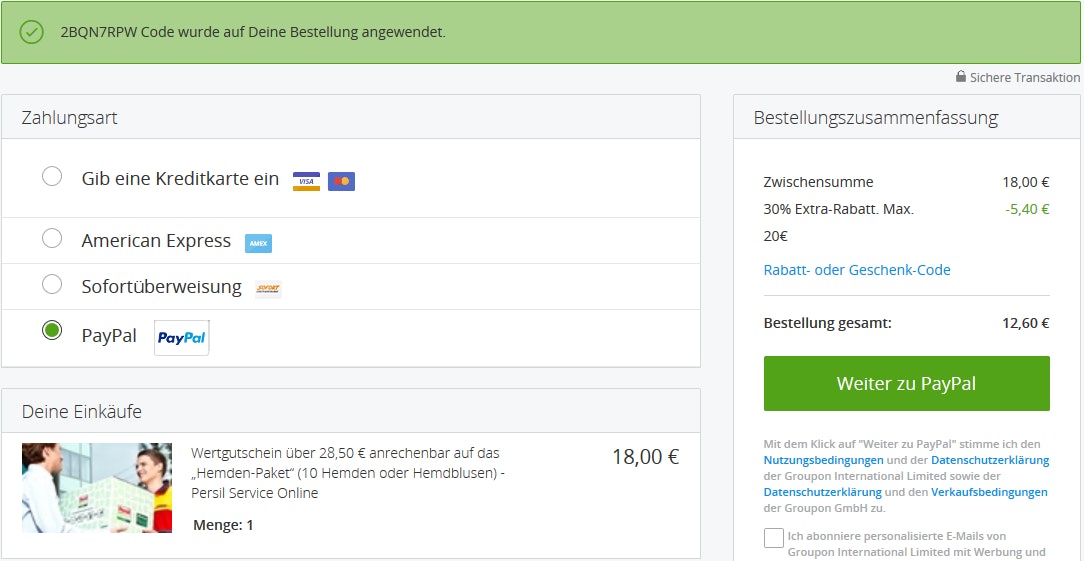This screenshot has width=1084, height=561.
Task: Click the AMEX card icon
Action: (x=258, y=243)
